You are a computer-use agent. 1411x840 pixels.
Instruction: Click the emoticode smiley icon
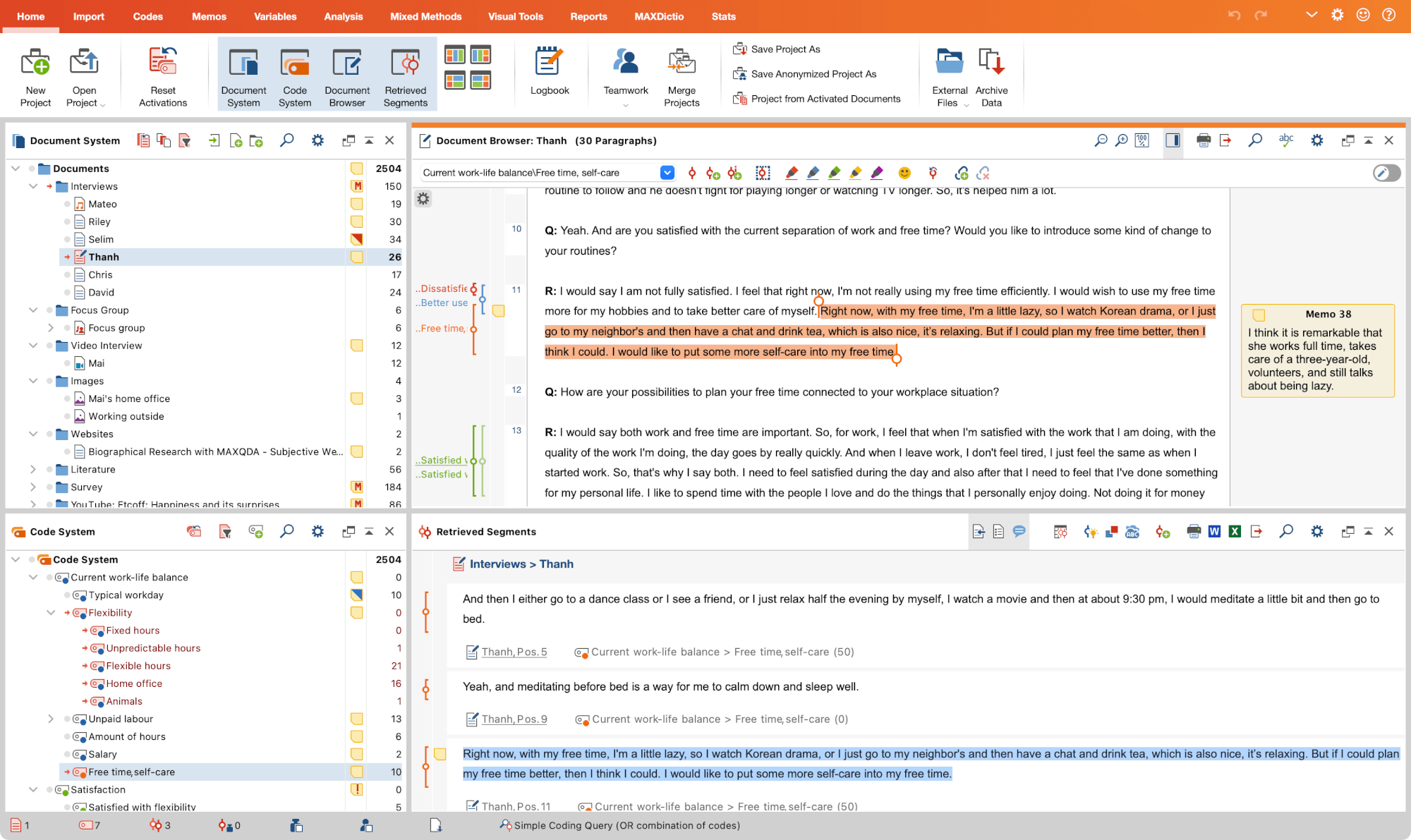pos(904,173)
